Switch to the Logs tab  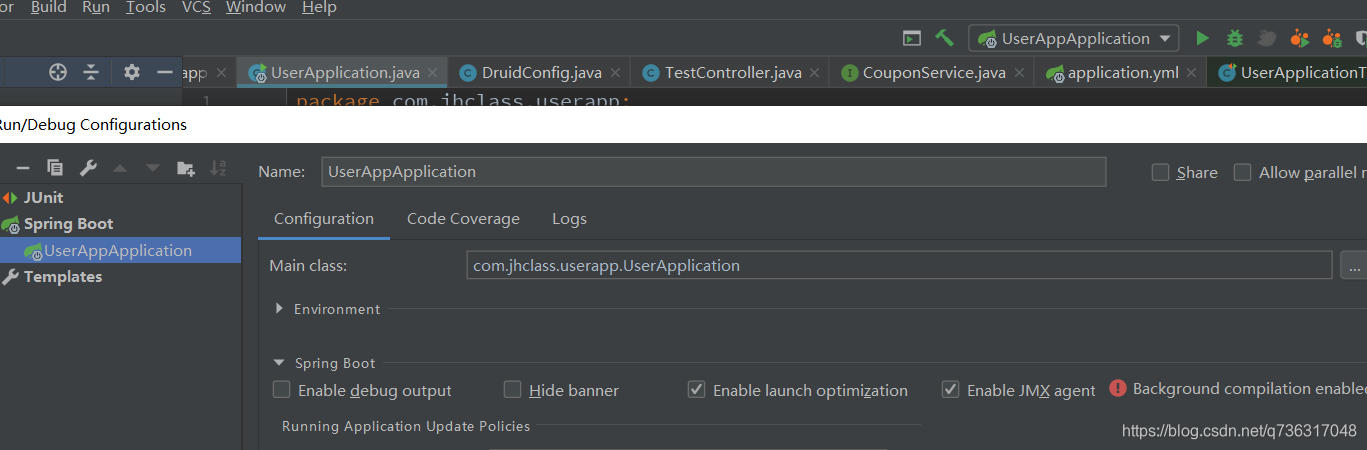click(x=569, y=219)
